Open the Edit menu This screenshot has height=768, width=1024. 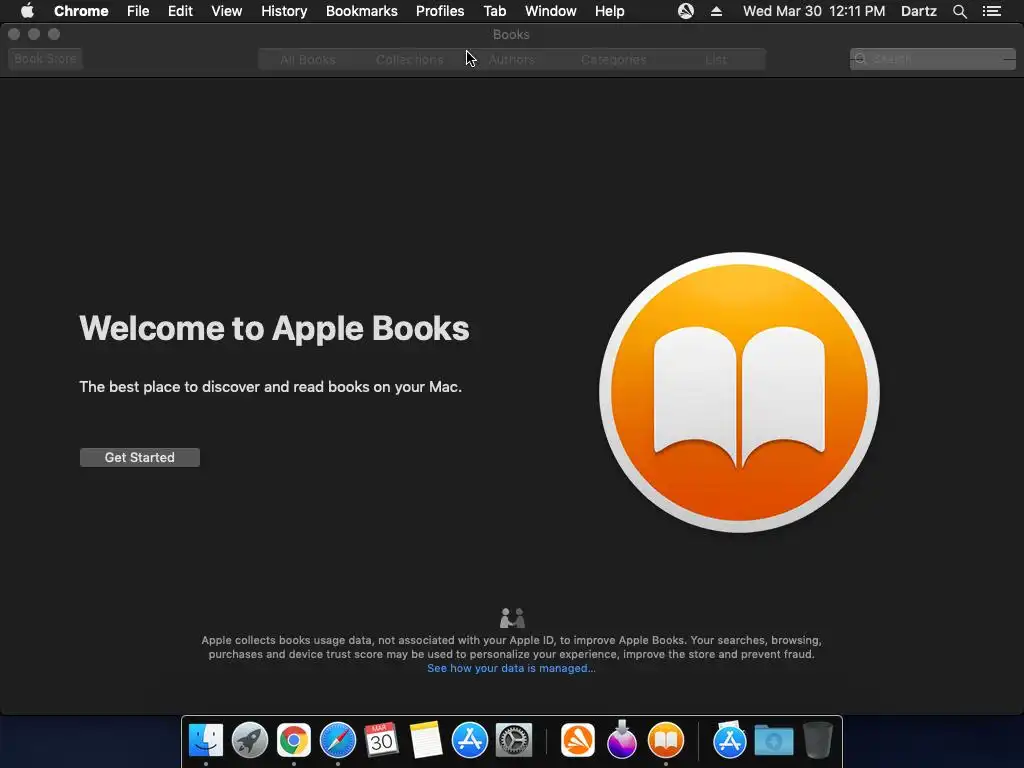click(180, 11)
